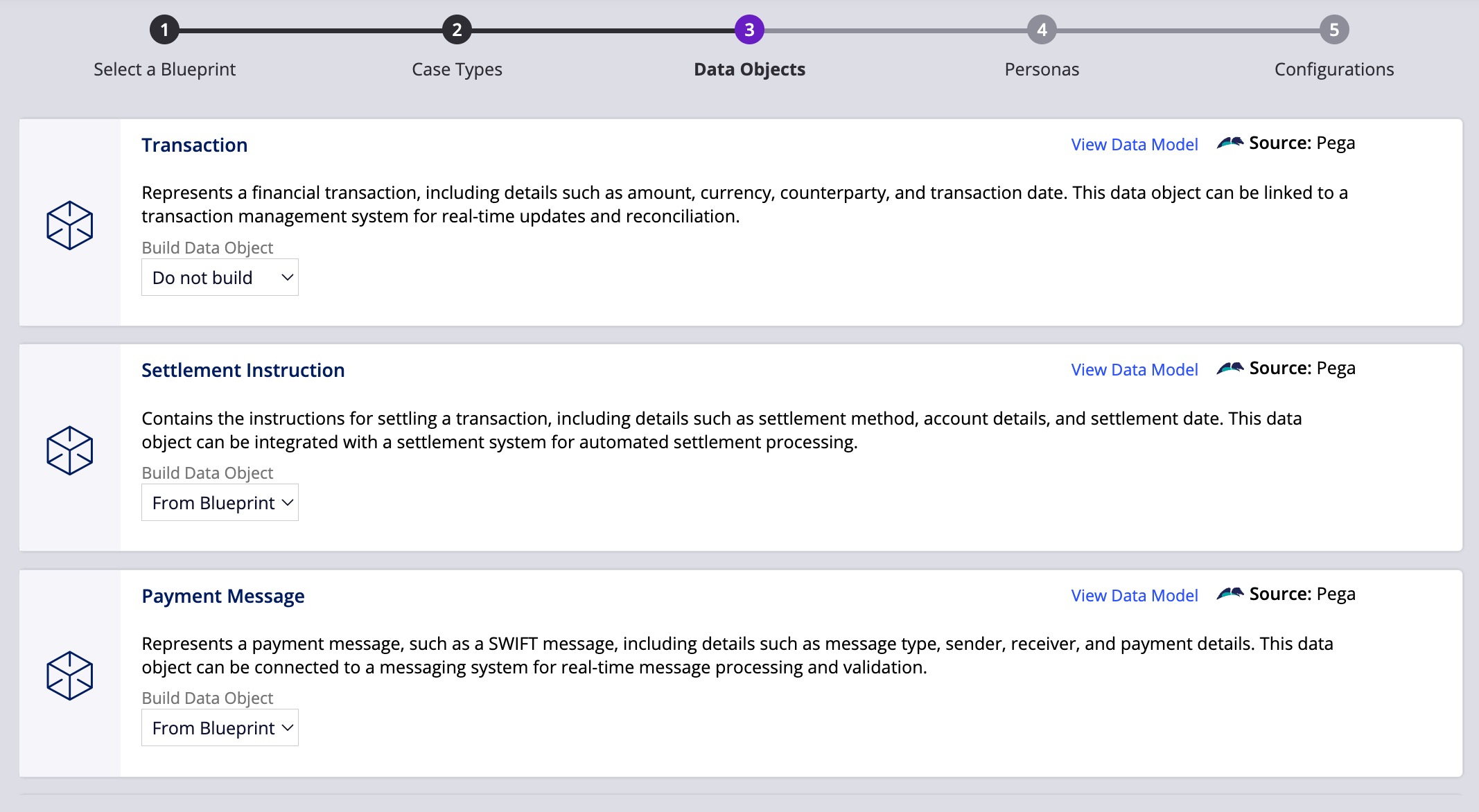Click the purple step 3 circle
This screenshot has width=1479, height=812.
pyautogui.click(x=749, y=30)
